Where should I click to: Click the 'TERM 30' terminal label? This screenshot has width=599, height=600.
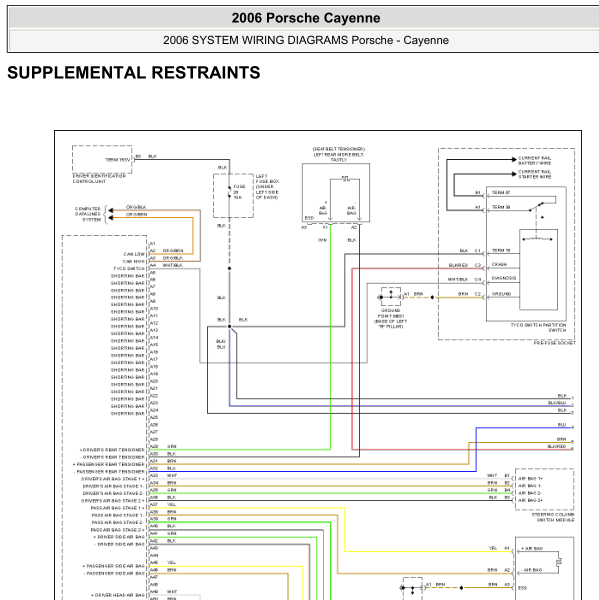click(501, 207)
